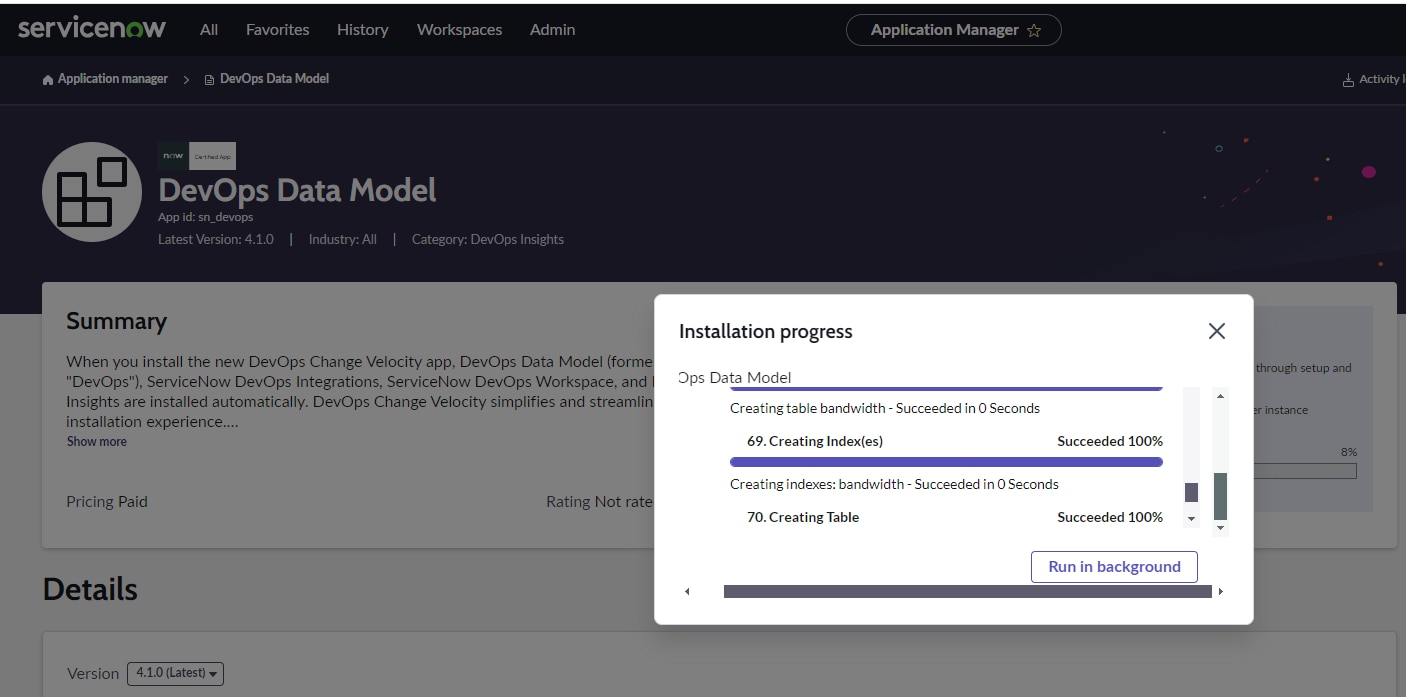Click the Application Manager title pill
Image resolution: width=1406 pixels, height=697 pixels.
point(953,30)
